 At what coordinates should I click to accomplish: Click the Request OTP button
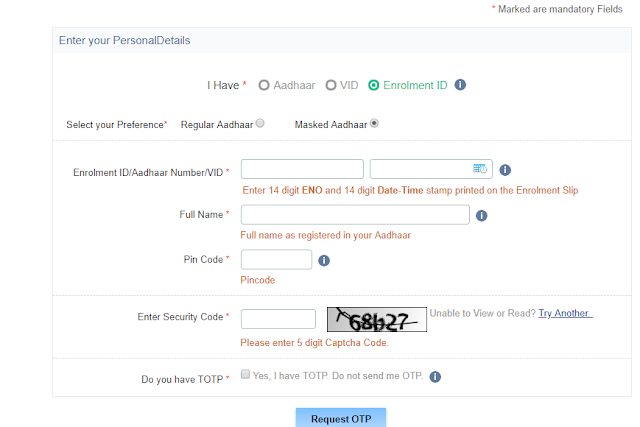(x=341, y=418)
